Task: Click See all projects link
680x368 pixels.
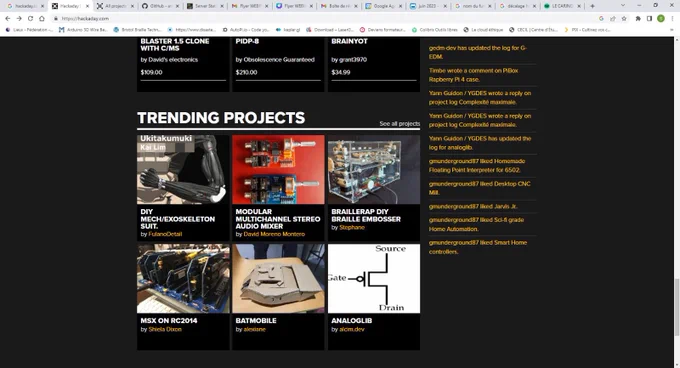Action: point(399,124)
